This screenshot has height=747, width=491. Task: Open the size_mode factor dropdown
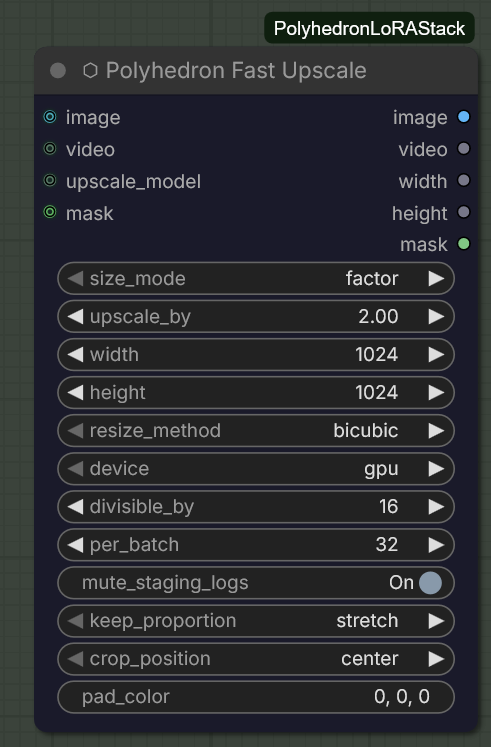click(x=256, y=278)
